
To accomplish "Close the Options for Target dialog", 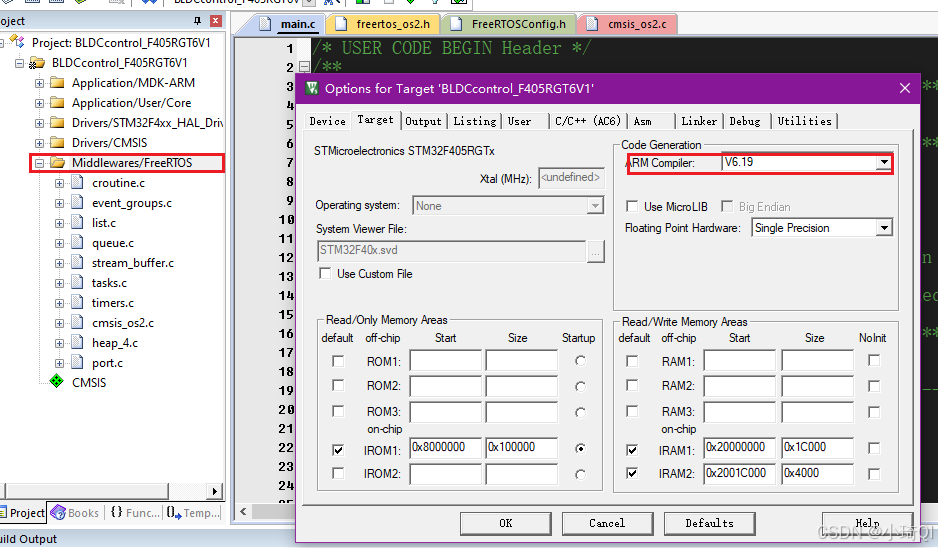I will click(904, 88).
